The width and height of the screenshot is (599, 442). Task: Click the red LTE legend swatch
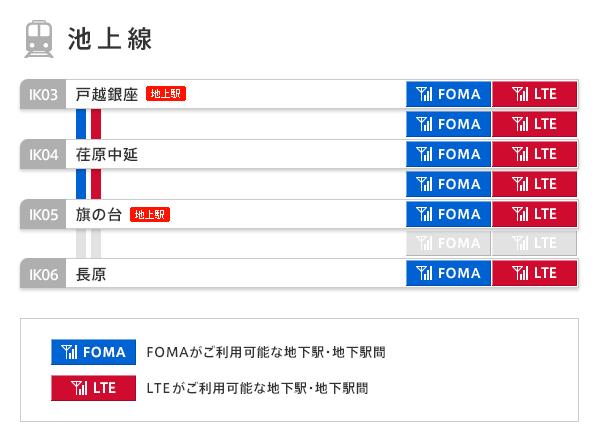coord(94,388)
